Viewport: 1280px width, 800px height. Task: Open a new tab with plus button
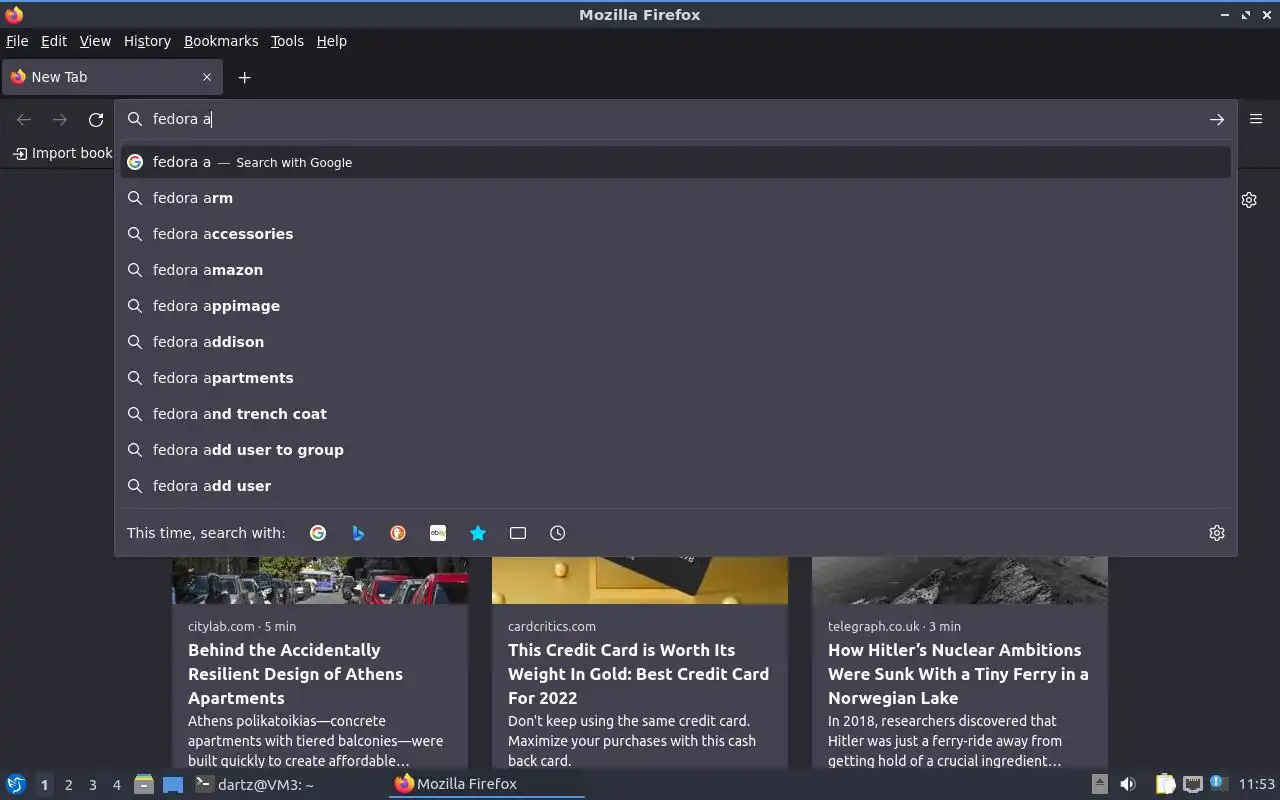click(244, 77)
